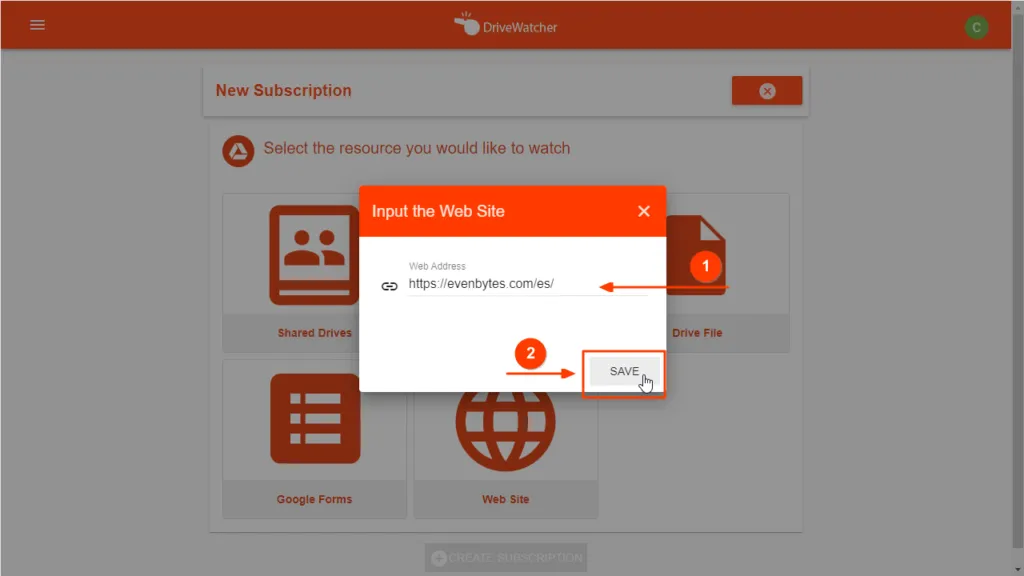This screenshot has width=1024, height=576.
Task: Click the New Subscription heading
Action: [x=283, y=90]
